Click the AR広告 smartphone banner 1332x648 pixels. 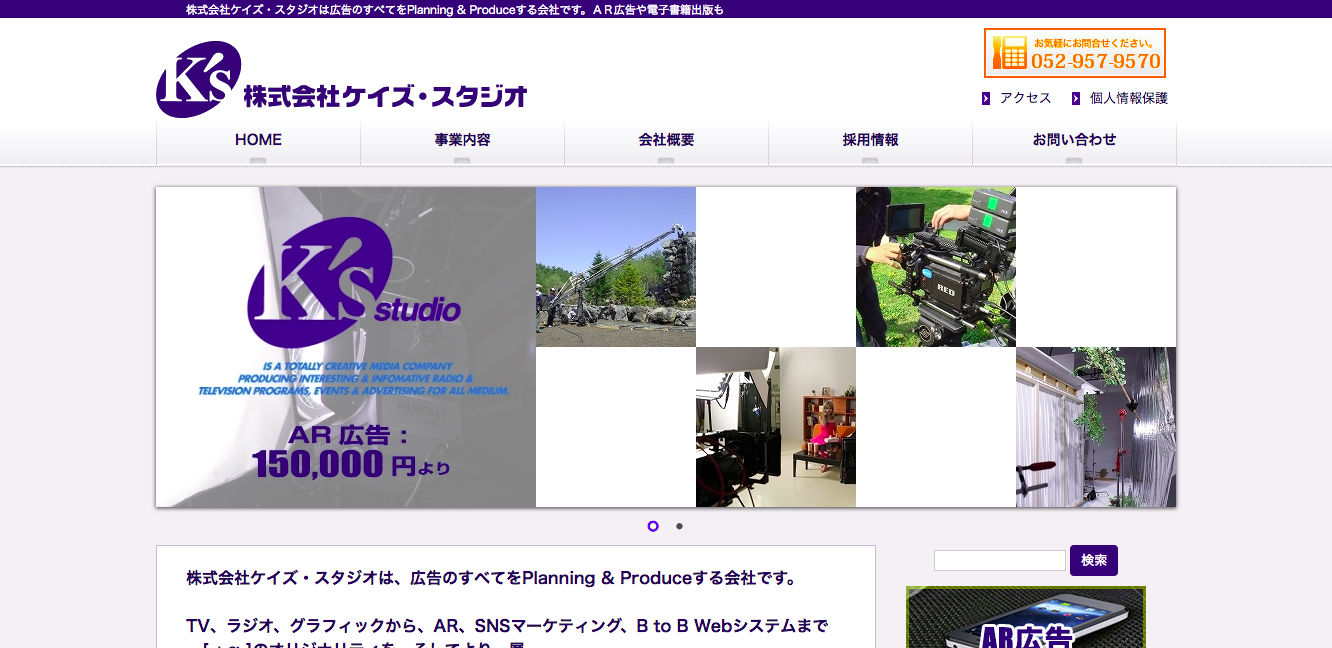pyautogui.click(x=1025, y=617)
